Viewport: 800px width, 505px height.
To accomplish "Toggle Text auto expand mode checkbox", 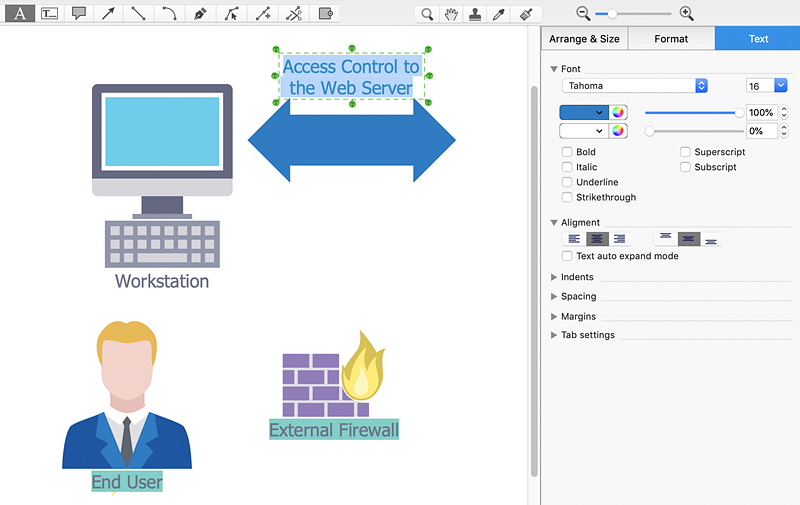I will pyautogui.click(x=567, y=256).
